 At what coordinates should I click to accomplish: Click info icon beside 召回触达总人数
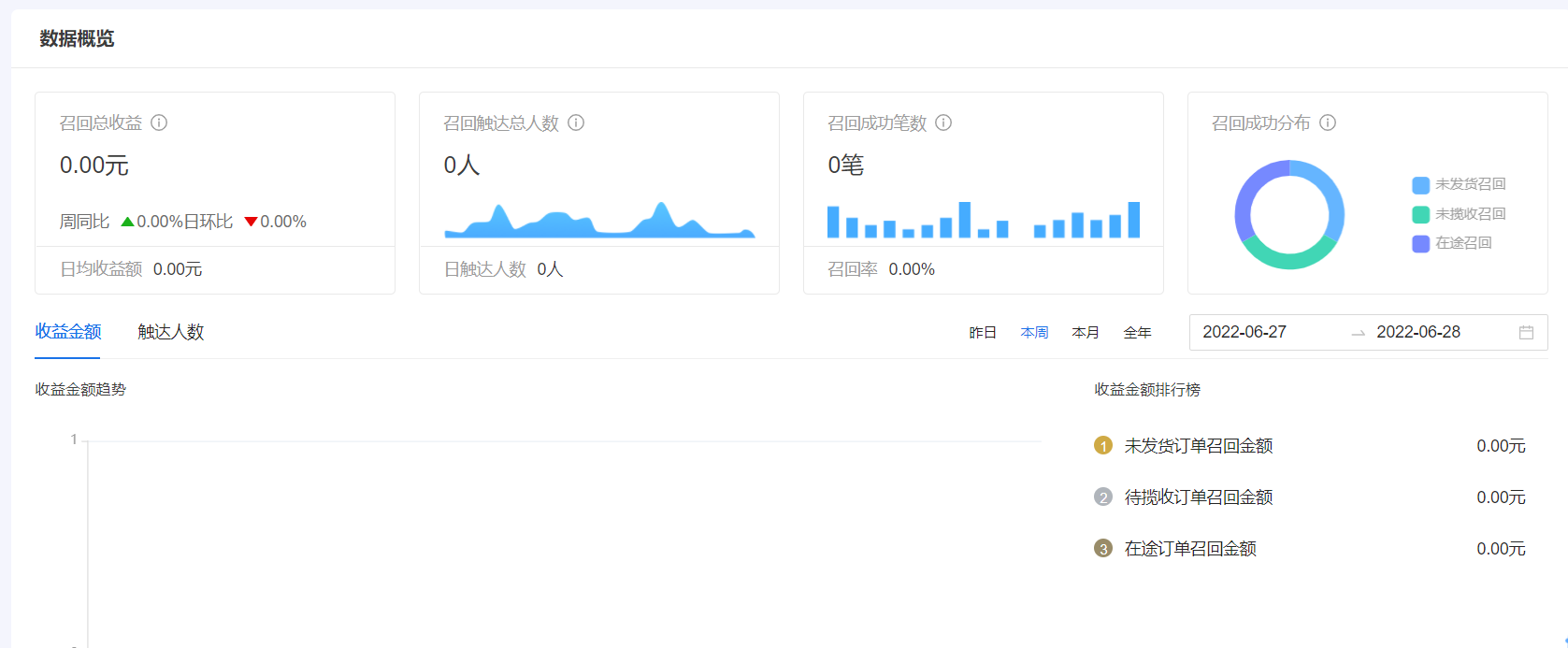click(576, 122)
